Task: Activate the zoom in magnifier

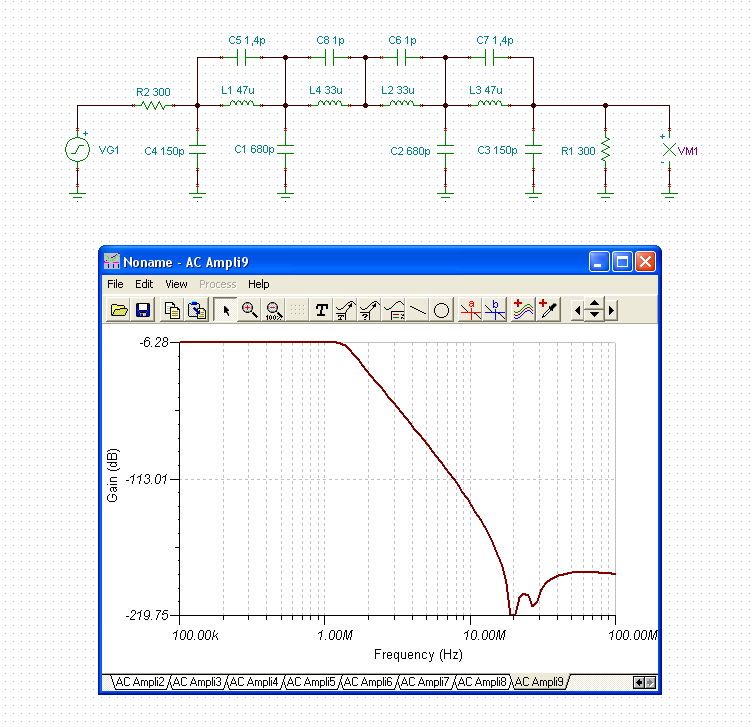Action: [x=249, y=310]
